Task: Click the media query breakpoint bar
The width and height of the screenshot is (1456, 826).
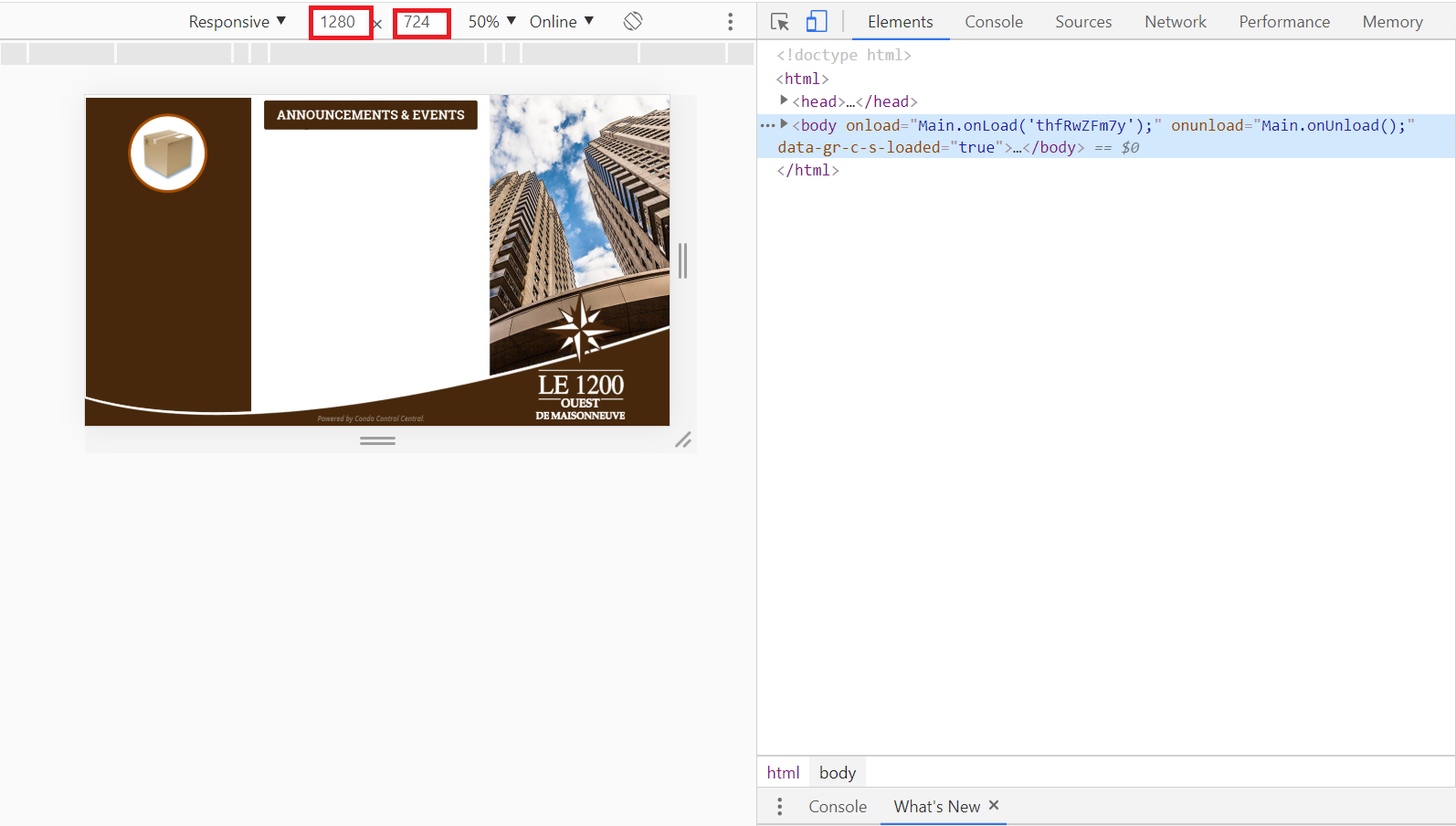Action: tap(377, 53)
